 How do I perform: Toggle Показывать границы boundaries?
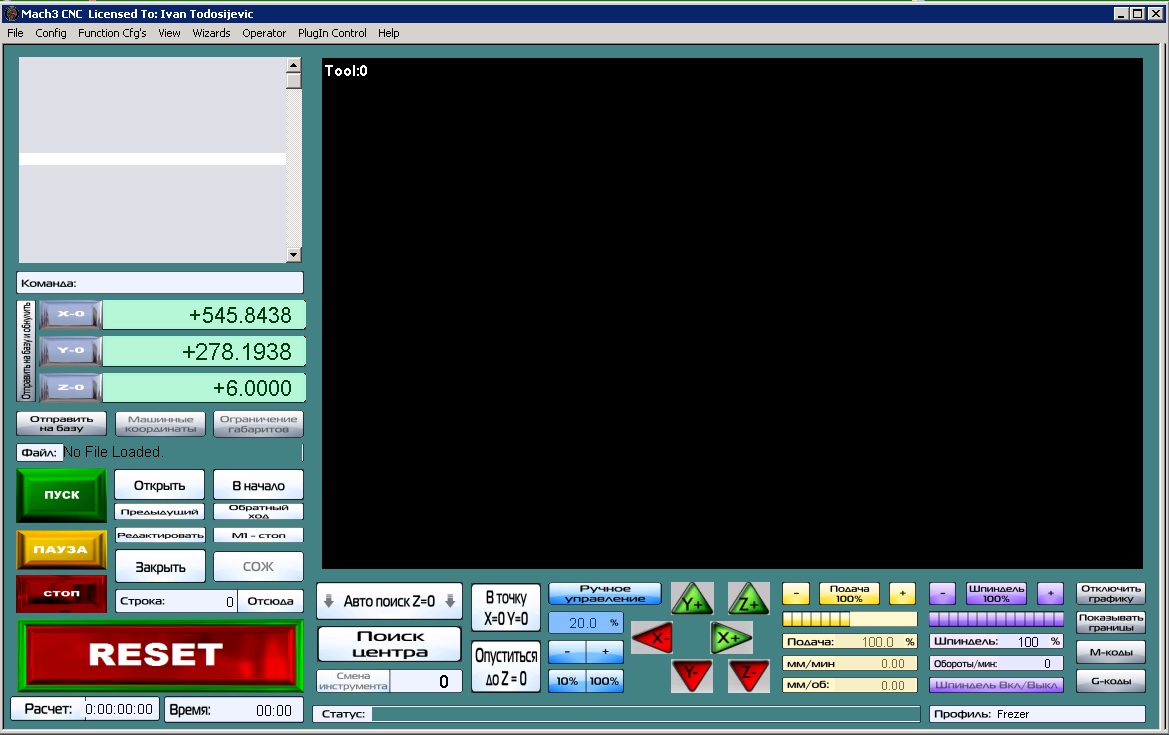click(x=1111, y=622)
